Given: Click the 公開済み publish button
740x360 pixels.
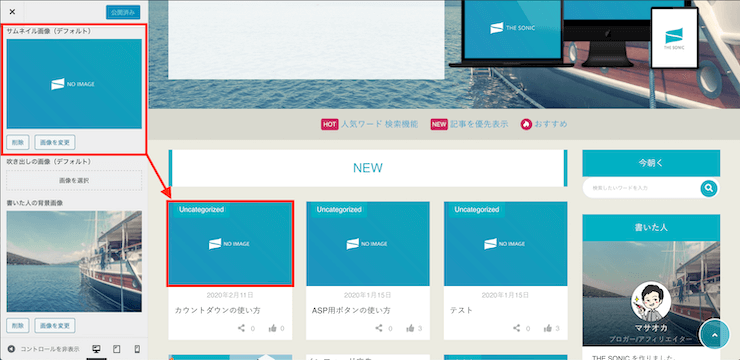Looking at the screenshot, I should (x=123, y=12).
